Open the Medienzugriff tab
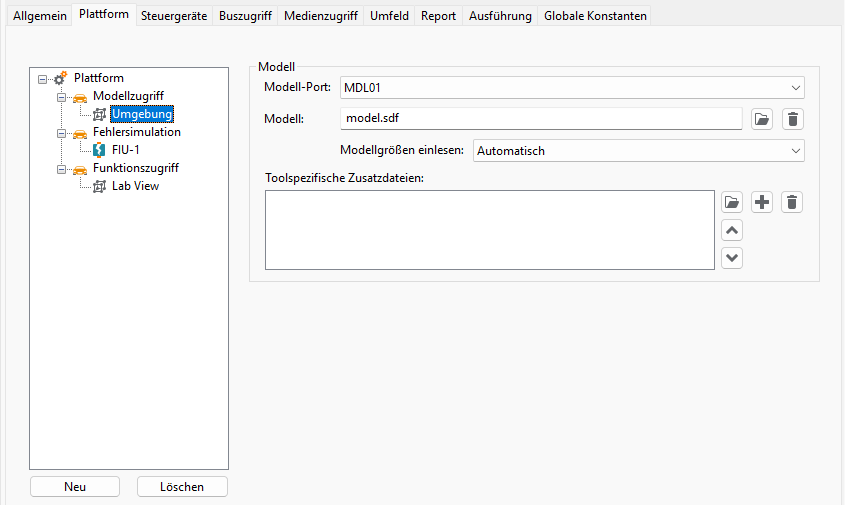Viewport: 845px width, 505px height. point(321,16)
